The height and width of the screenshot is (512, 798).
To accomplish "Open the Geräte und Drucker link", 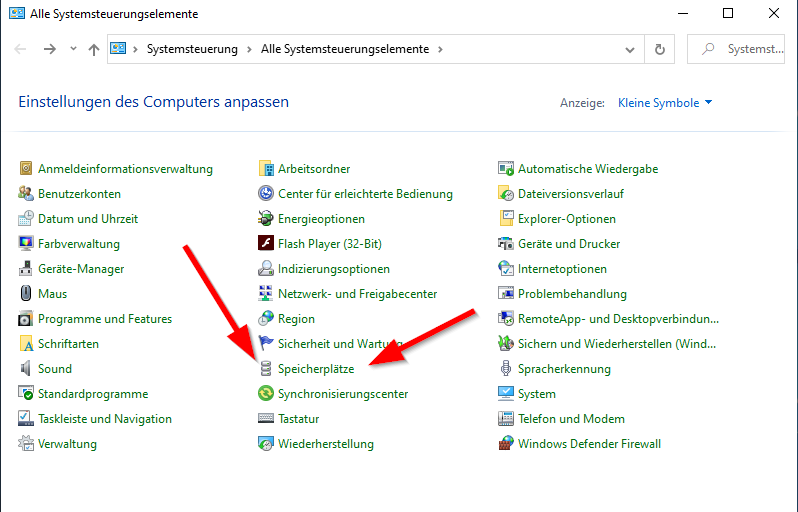I will 569,243.
